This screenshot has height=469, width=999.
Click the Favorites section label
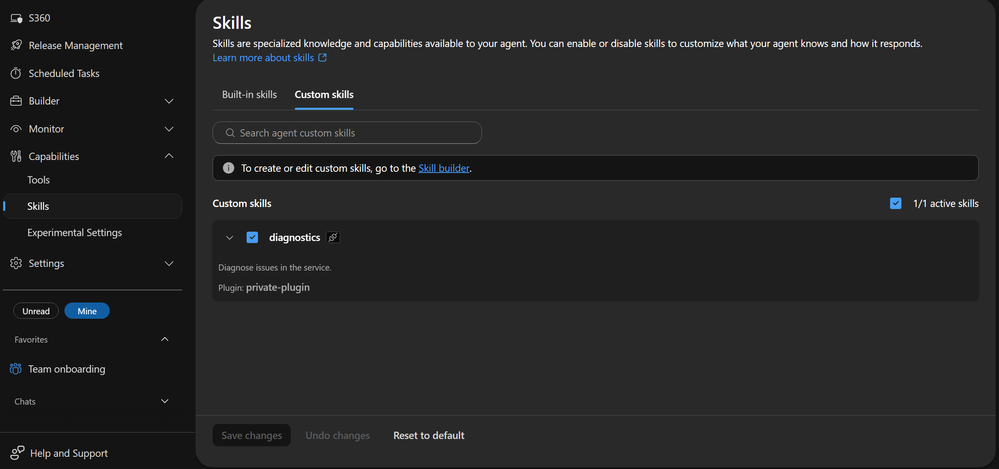31,340
